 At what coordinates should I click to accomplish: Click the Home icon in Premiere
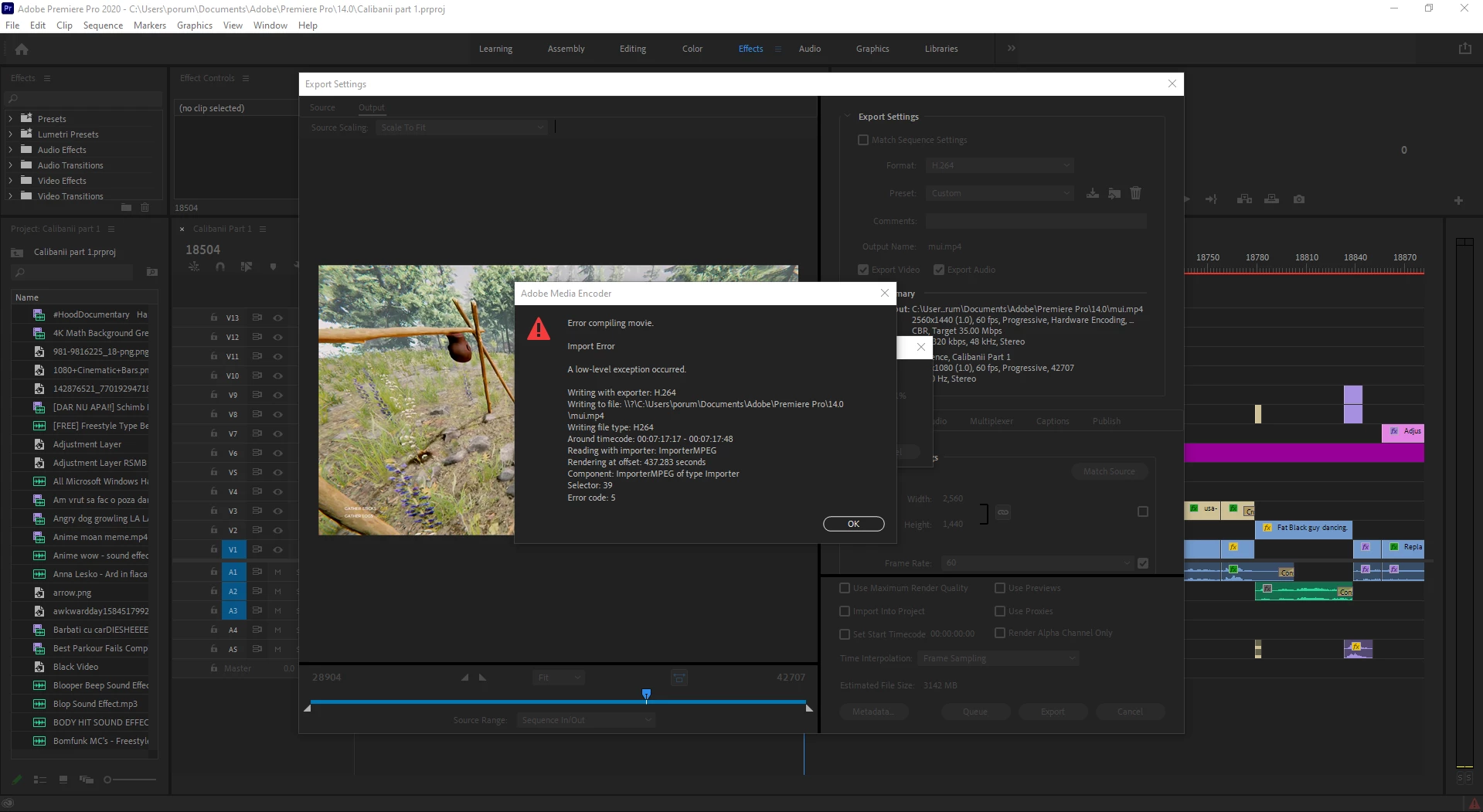pyautogui.click(x=22, y=49)
